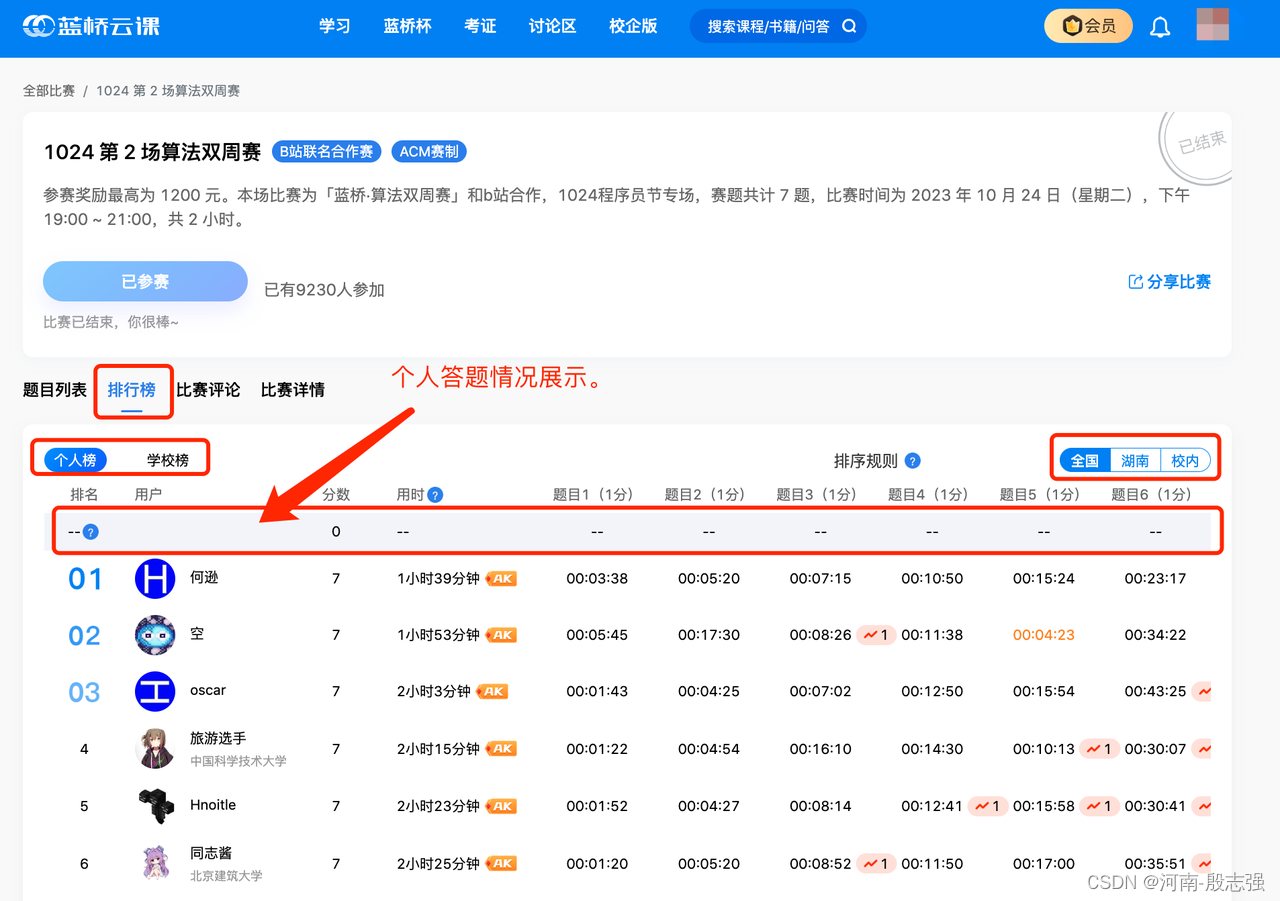Open 何逊's avatar
Screen dimensions: 1280x901
[x=155, y=579]
